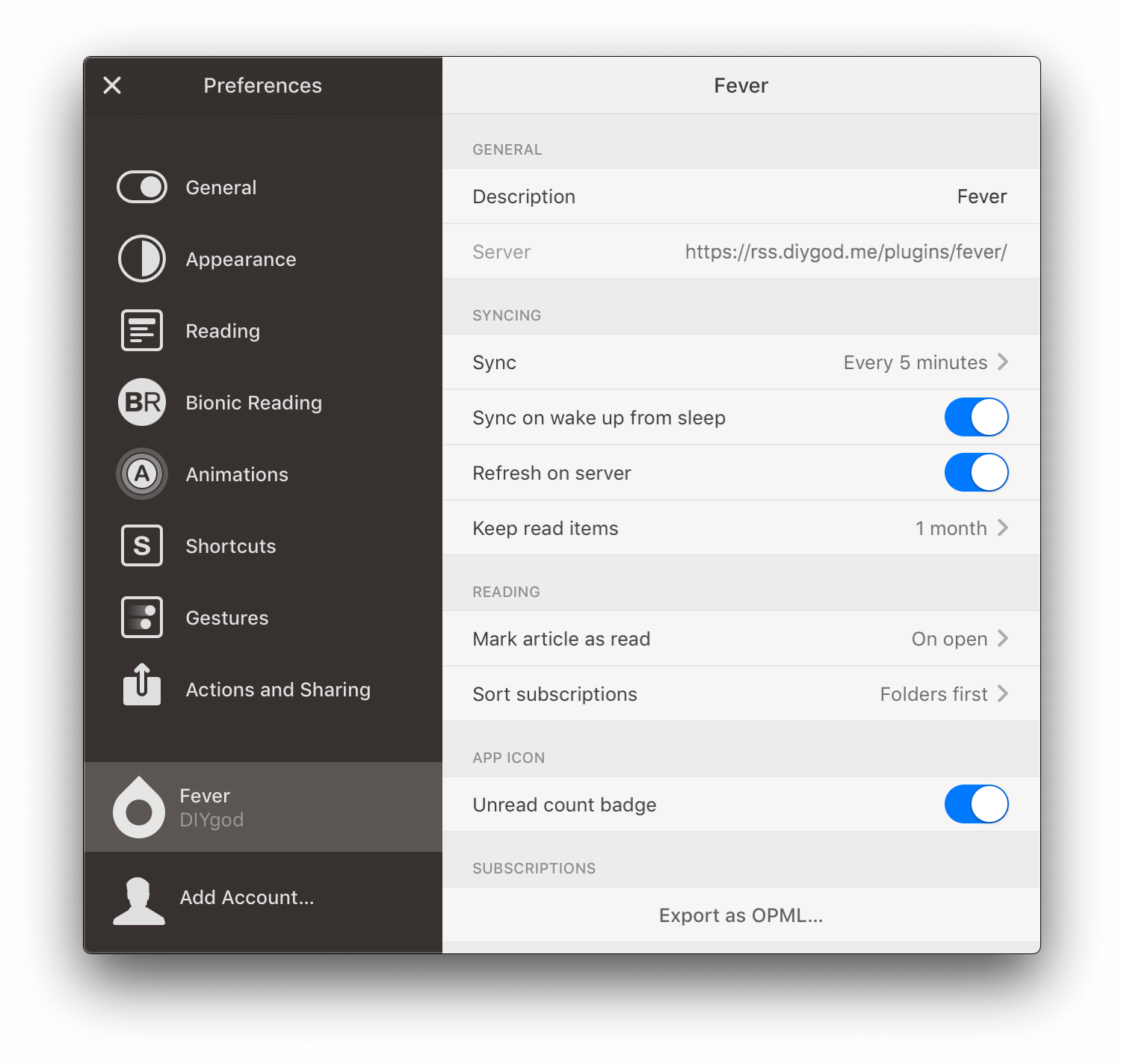1124x1064 pixels.
Task: Expand Sort subscriptions Folders first chevron
Action: click(1003, 693)
